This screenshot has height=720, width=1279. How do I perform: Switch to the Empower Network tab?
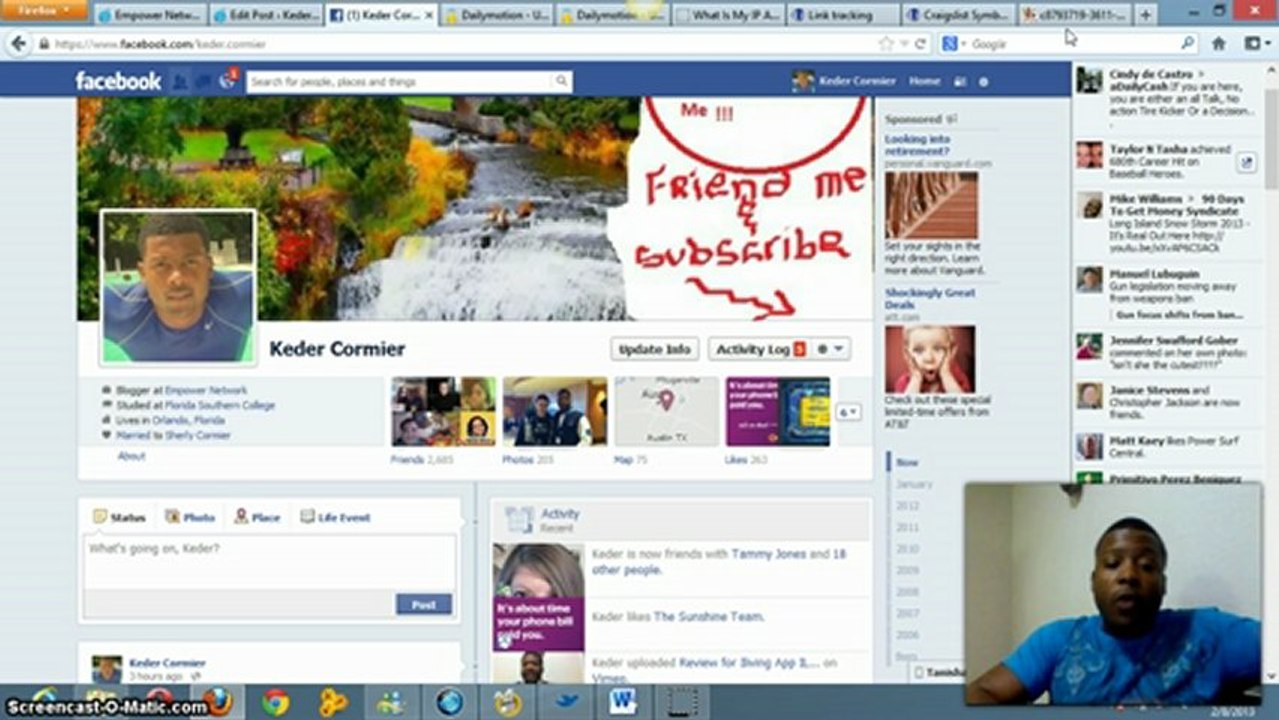click(151, 15)
